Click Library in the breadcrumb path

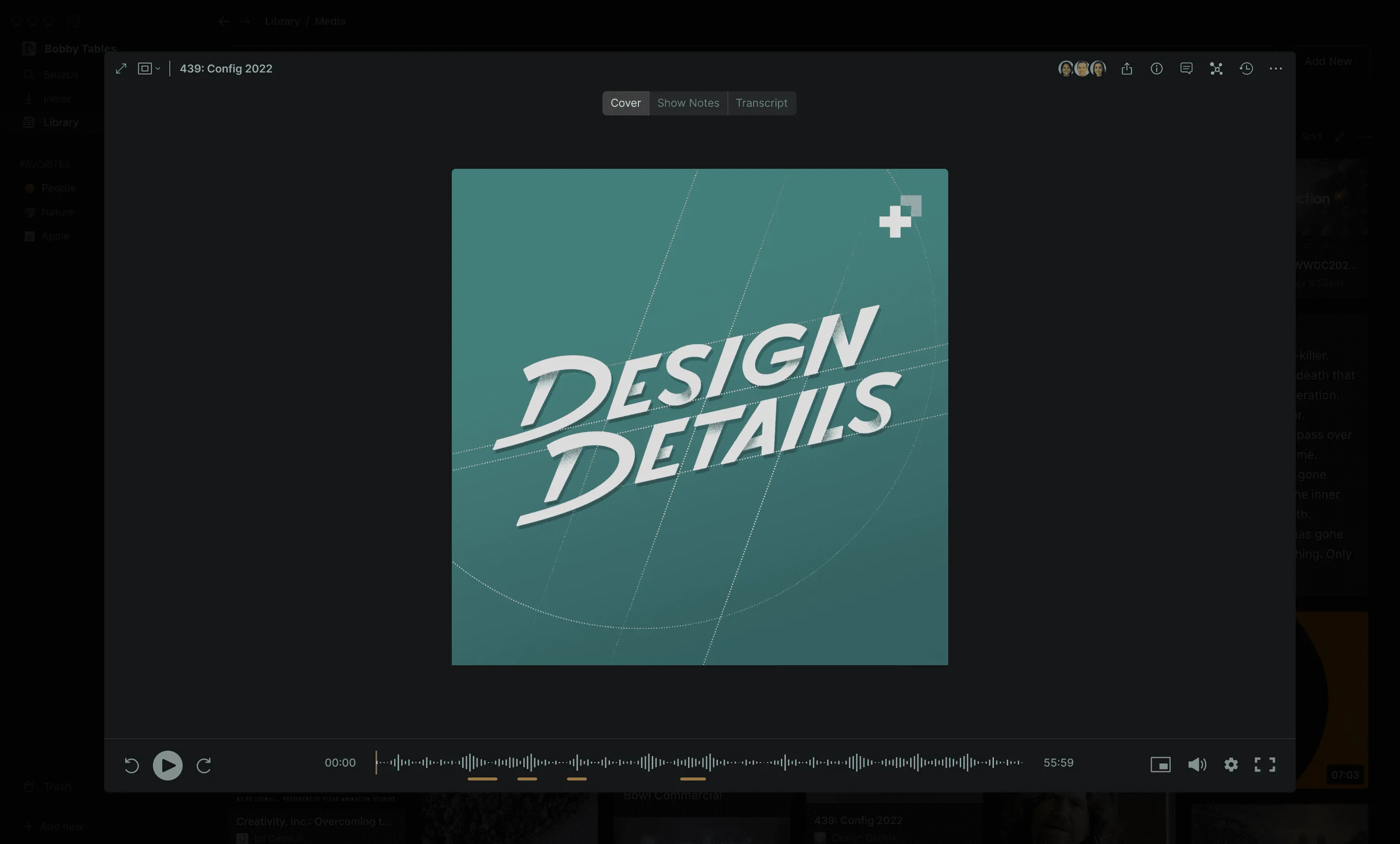click(282, 21)
